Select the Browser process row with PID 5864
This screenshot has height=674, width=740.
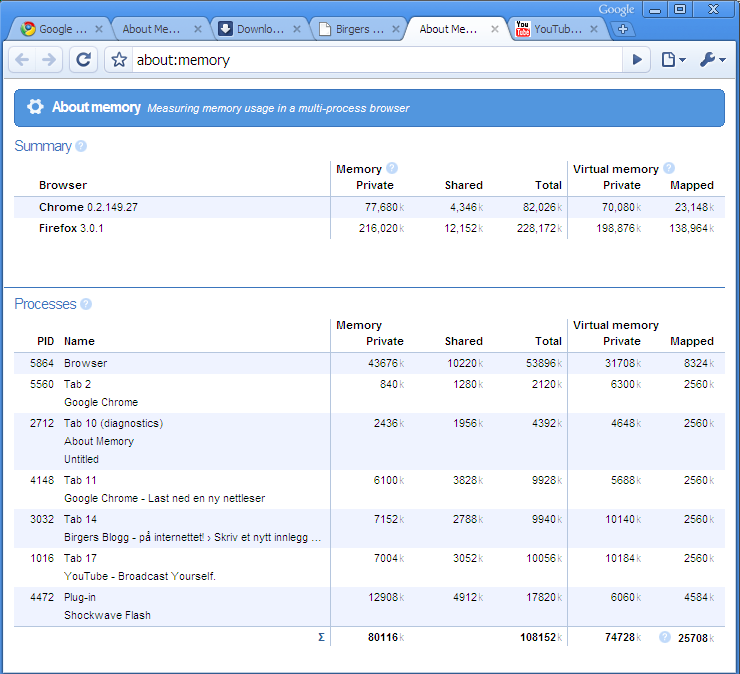pyautogui.click(x=85, y=363)
